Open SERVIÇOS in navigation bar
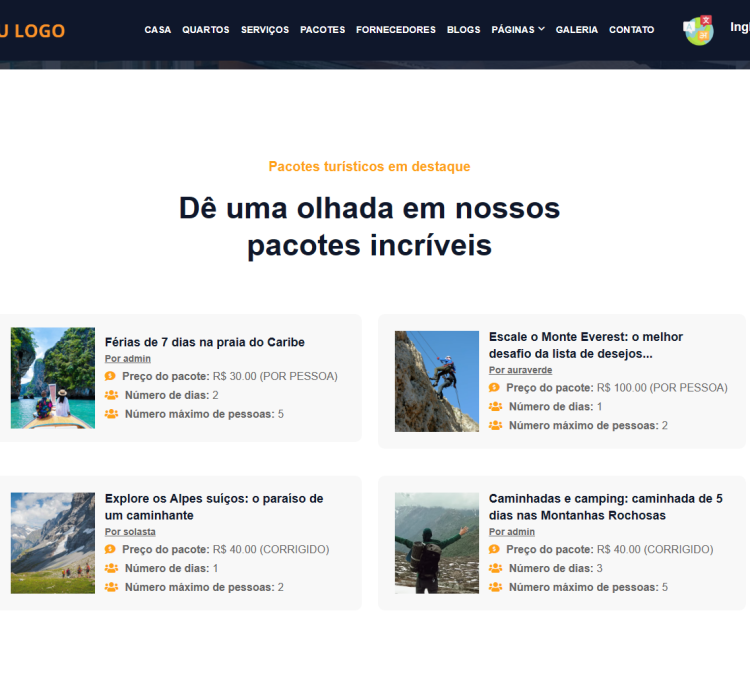 [265, 30]
